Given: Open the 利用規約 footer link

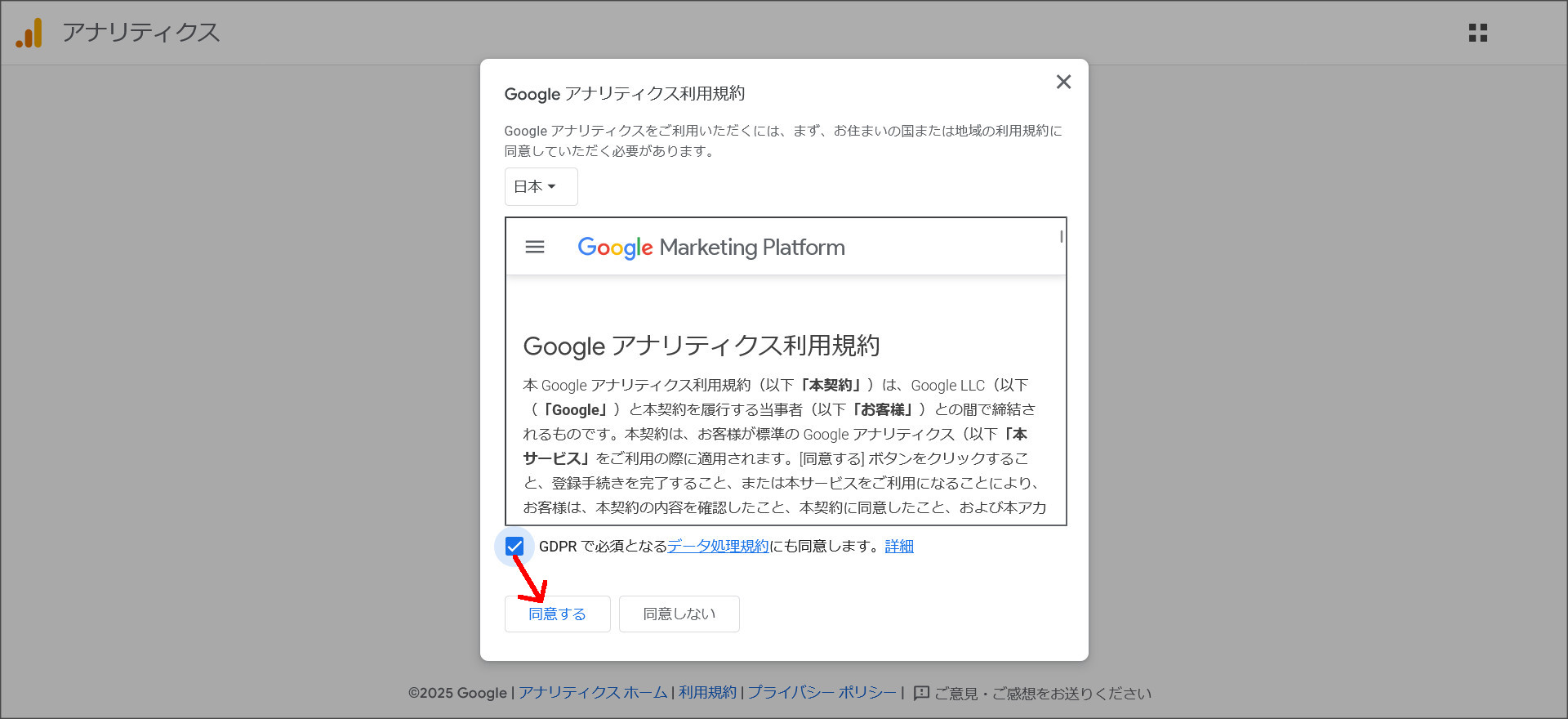Looking at the screenshot, I should pyautogui.click(x=707, y=693).
